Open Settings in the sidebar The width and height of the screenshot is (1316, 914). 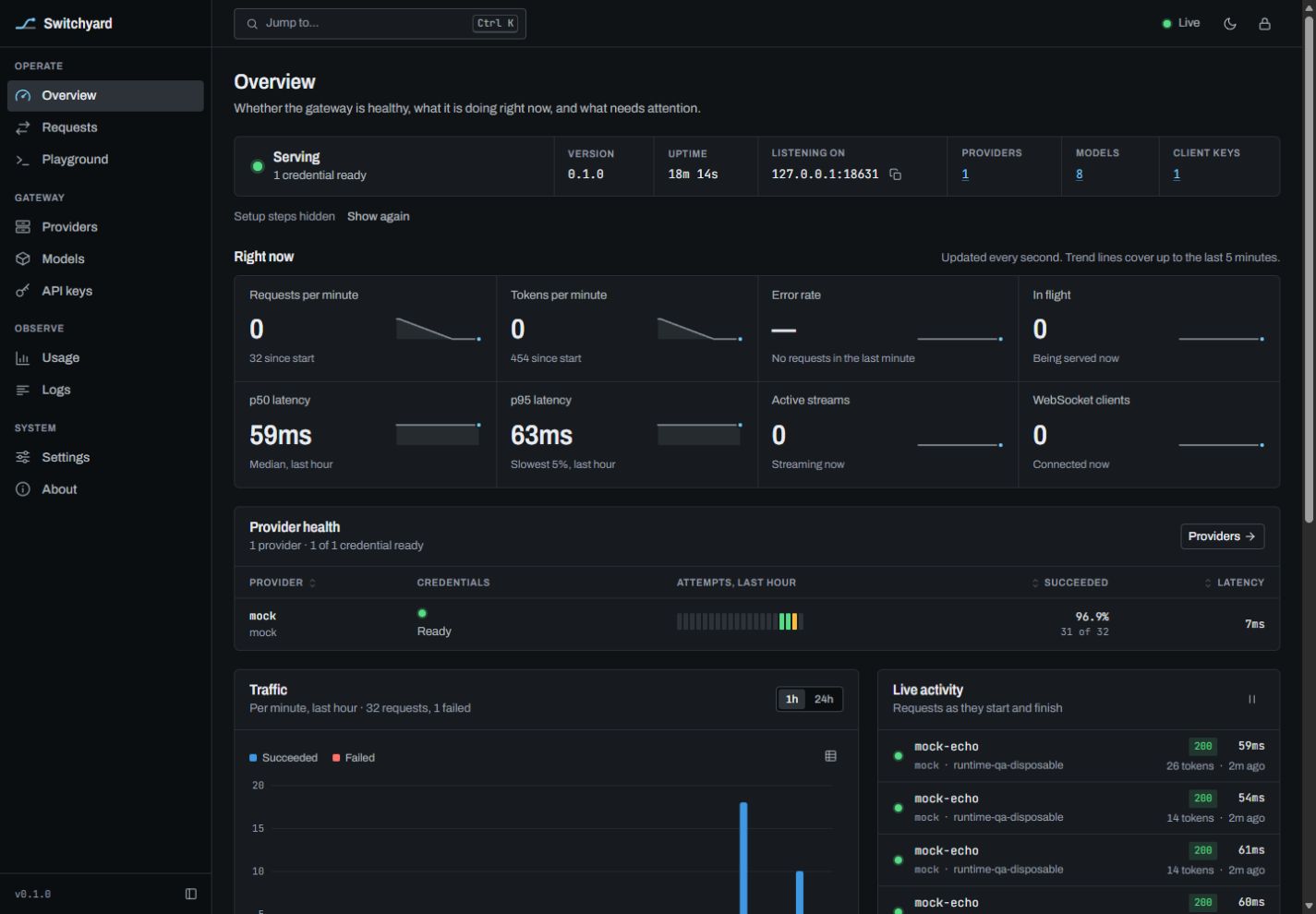[x=105, y=457]
